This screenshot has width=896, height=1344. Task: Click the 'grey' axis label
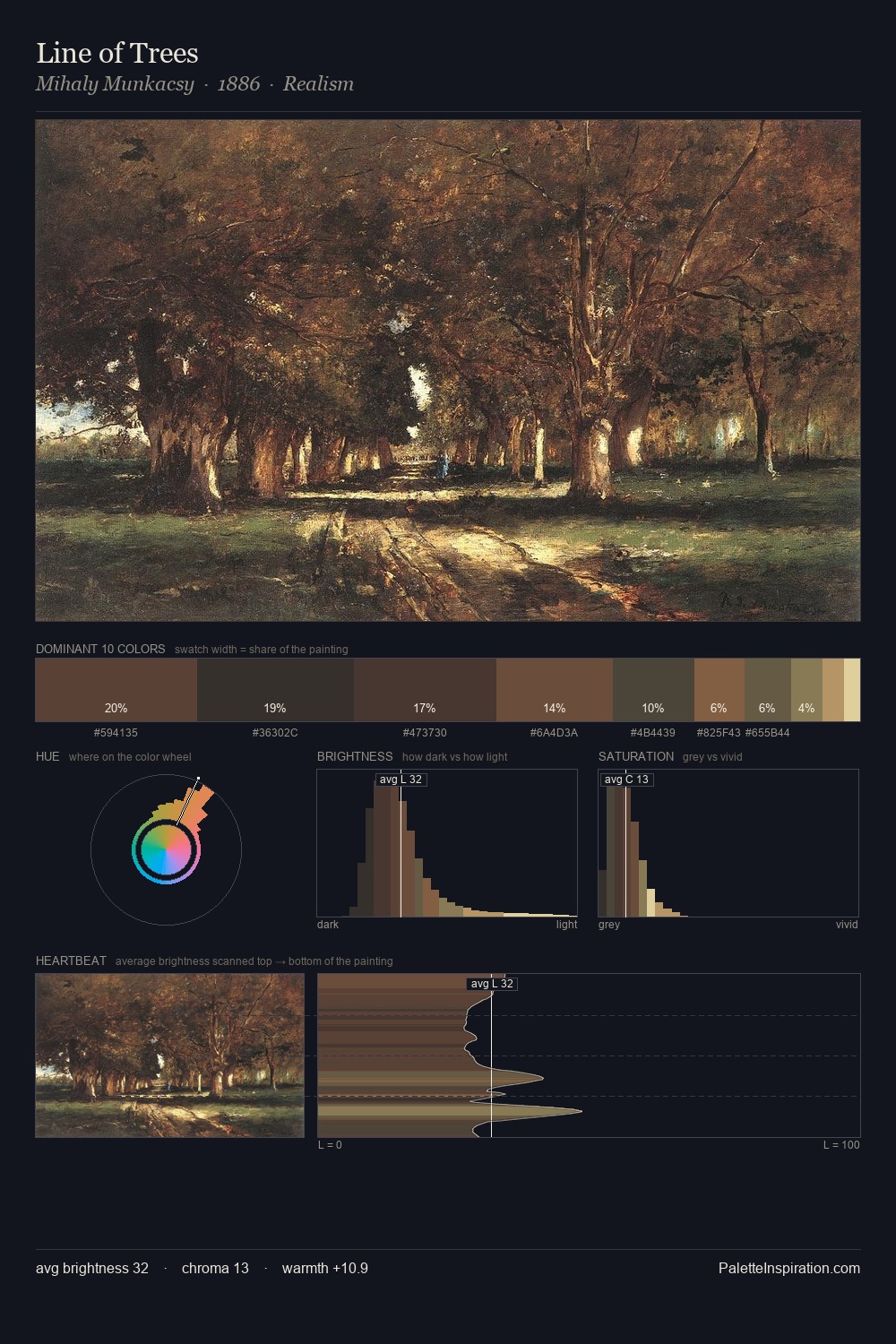coord(609,925)
